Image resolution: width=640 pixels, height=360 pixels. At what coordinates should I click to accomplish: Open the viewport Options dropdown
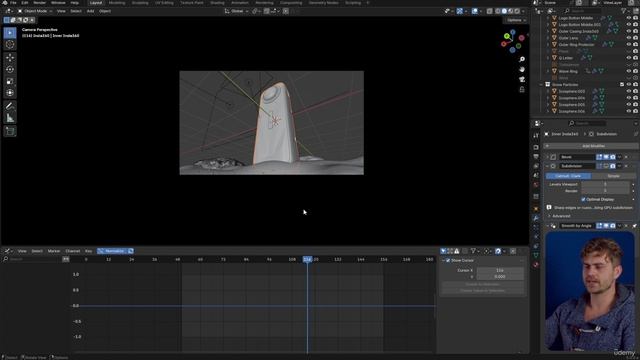[516, 20]
